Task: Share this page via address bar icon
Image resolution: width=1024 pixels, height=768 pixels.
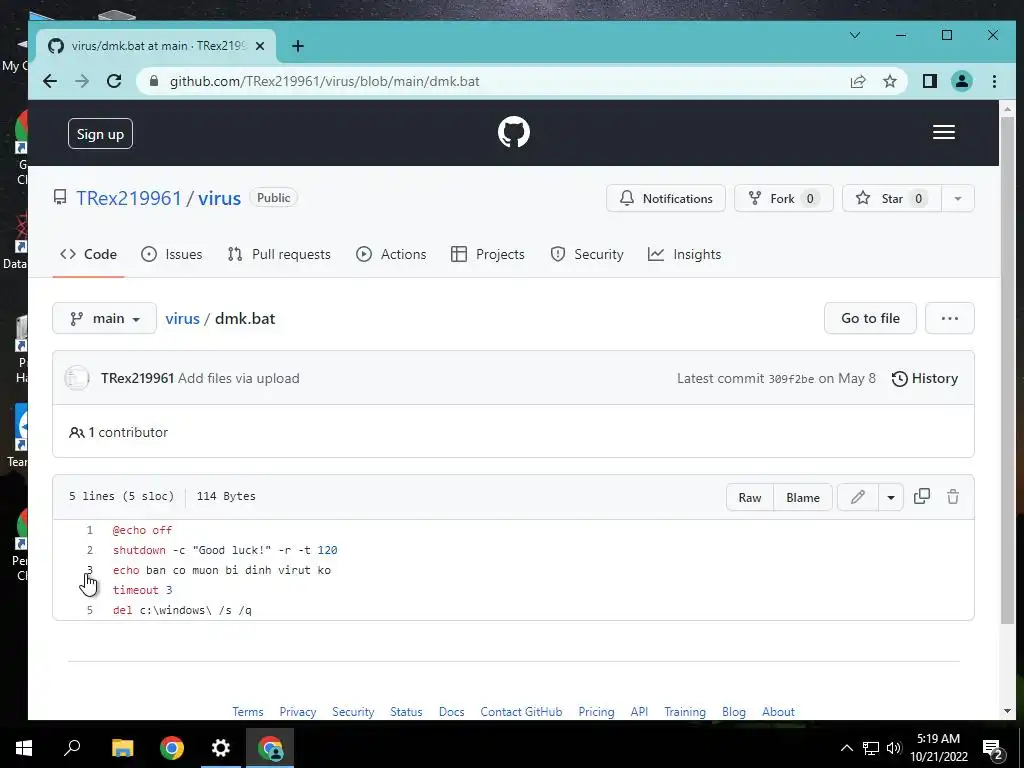Action: 857,81
